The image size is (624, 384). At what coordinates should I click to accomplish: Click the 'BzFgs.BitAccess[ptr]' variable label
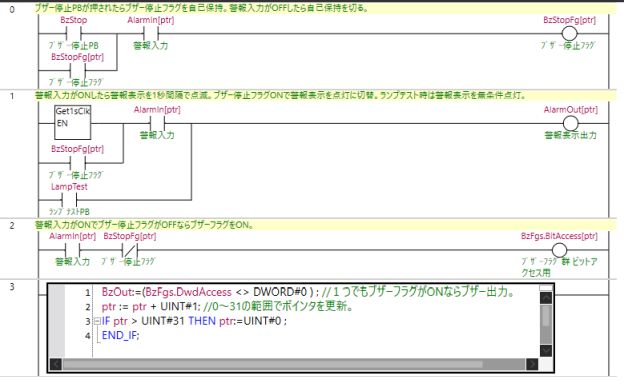click(x=559, y=236)
